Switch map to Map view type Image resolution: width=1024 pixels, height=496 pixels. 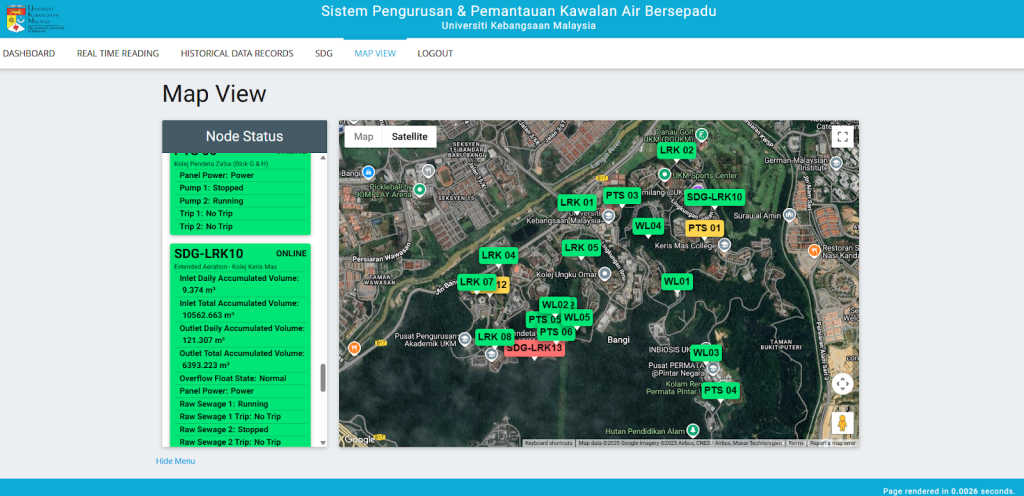click(363, 136)
